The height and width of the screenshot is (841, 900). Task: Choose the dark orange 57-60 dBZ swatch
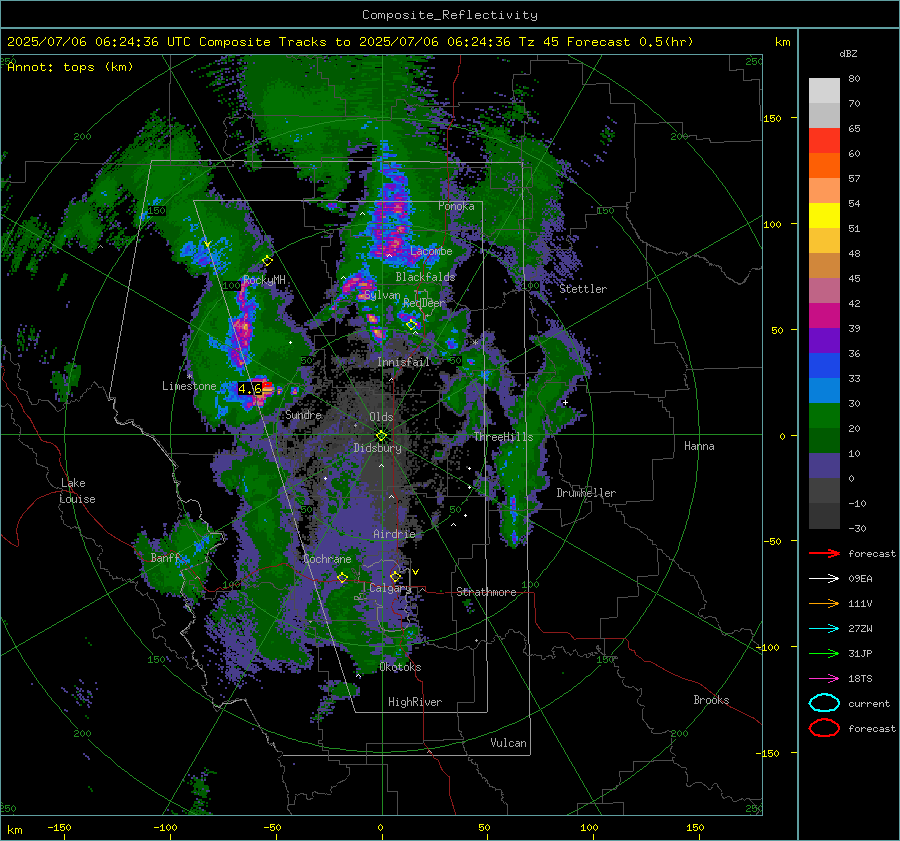[824, 166]
